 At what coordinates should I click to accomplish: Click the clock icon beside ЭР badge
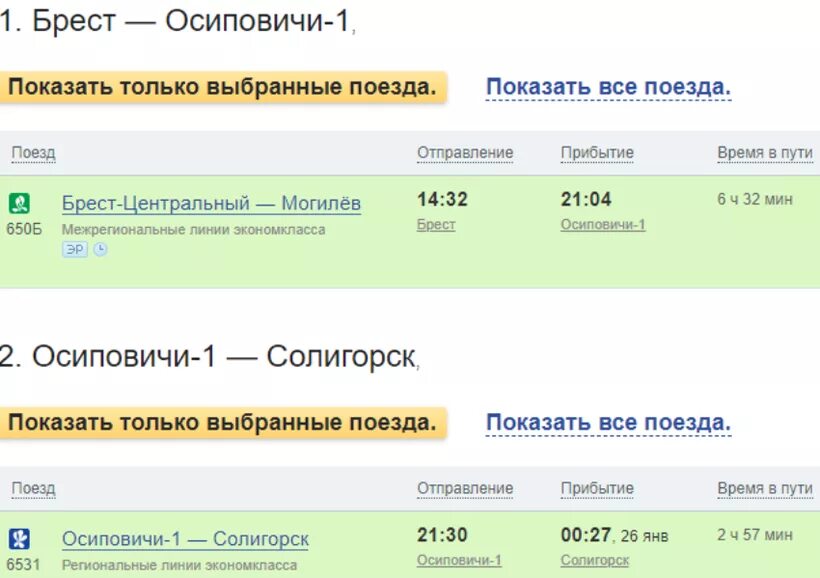pos(100,250)
